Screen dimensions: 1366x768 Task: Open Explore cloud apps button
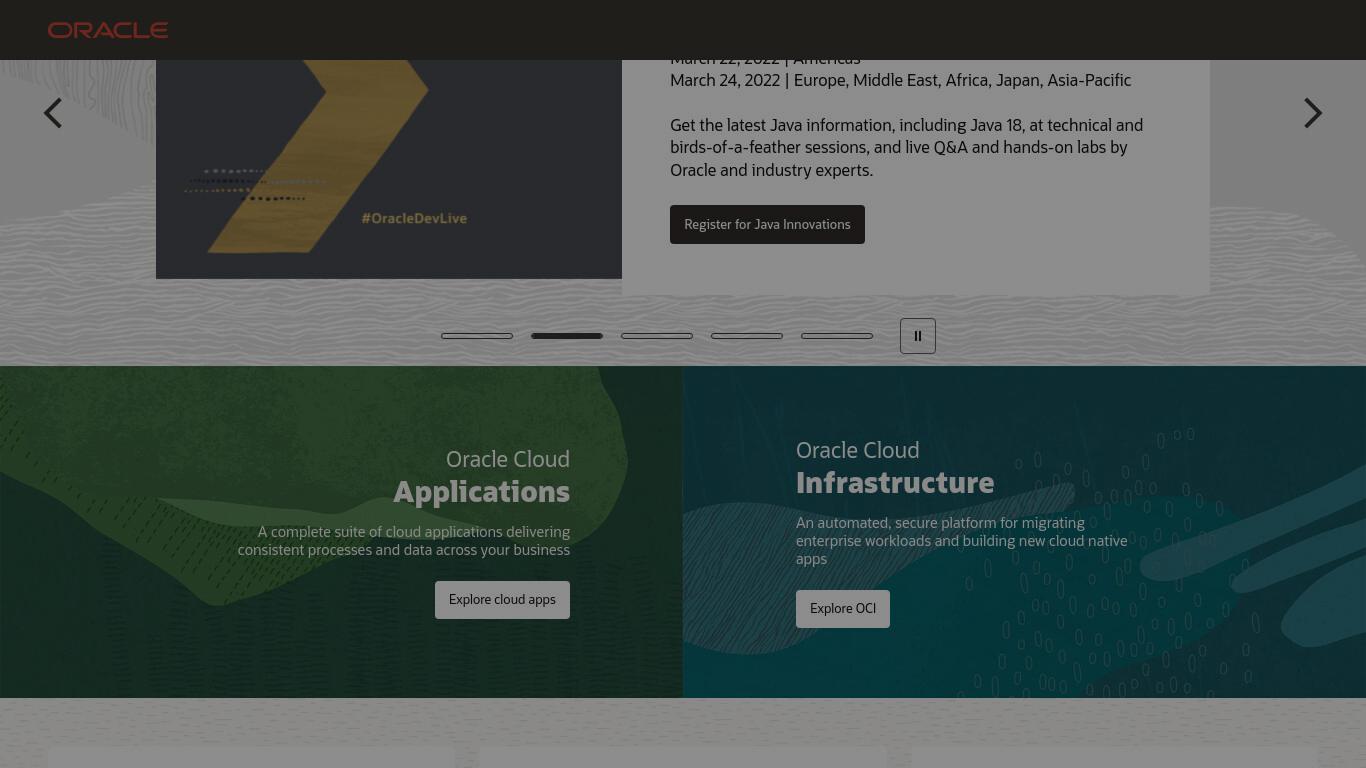point(502,600)
